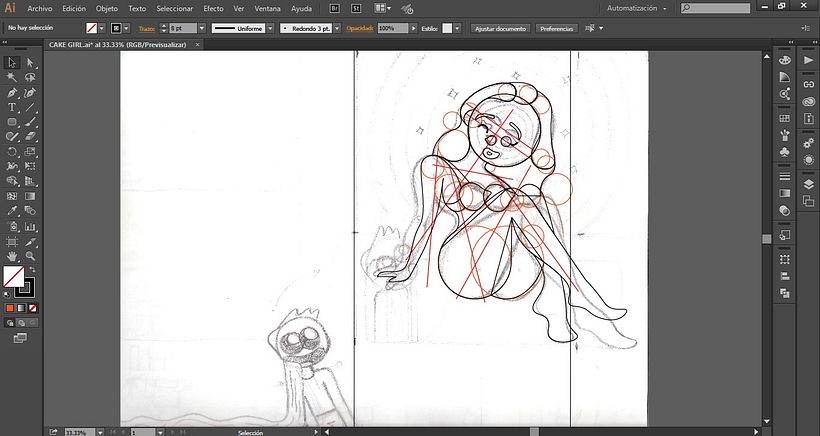
Task: Select the Eyedropper tool
Action: click(12, 211)
